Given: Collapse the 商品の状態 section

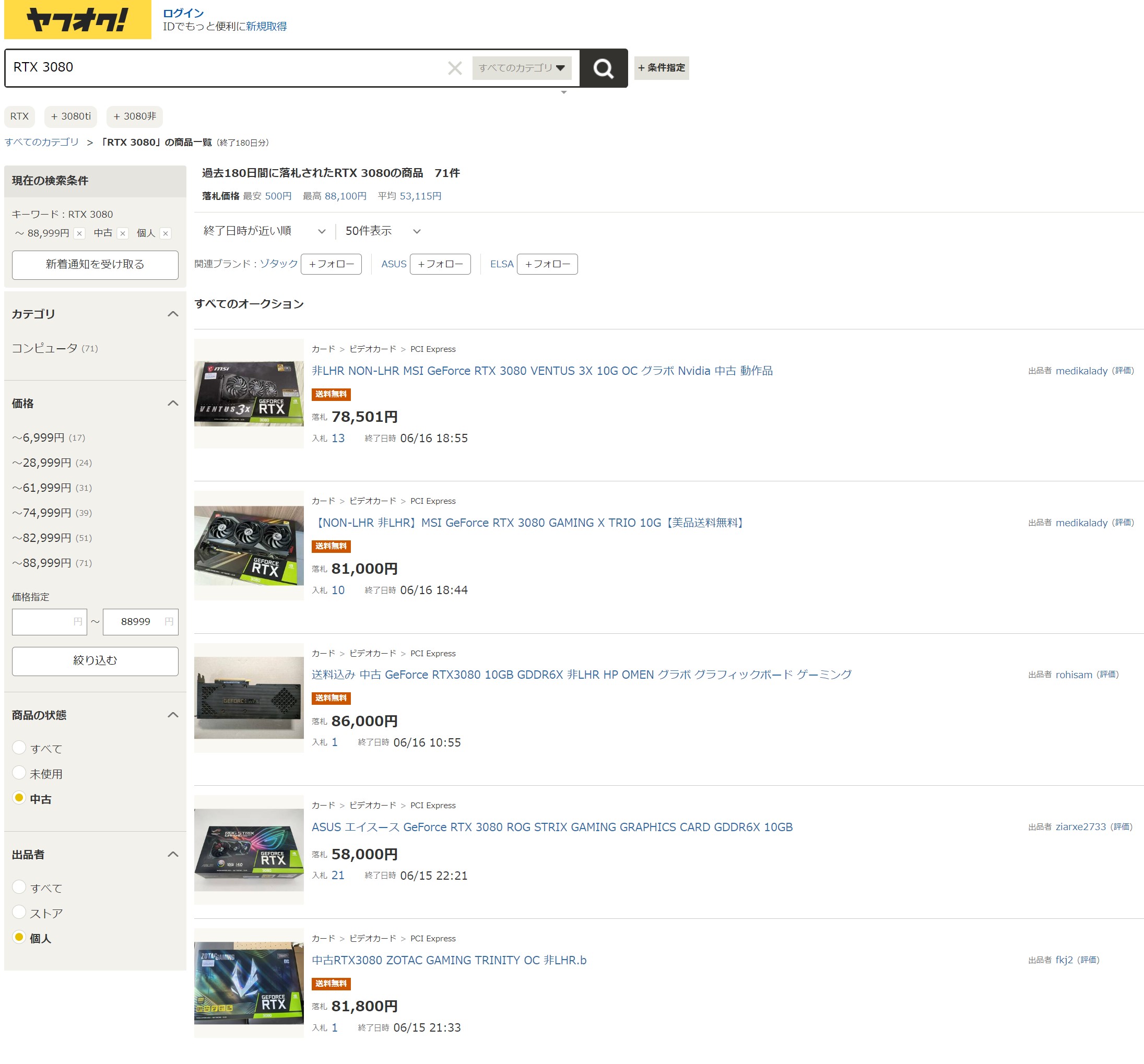Looking at the screenshot, I should point(173,715).
